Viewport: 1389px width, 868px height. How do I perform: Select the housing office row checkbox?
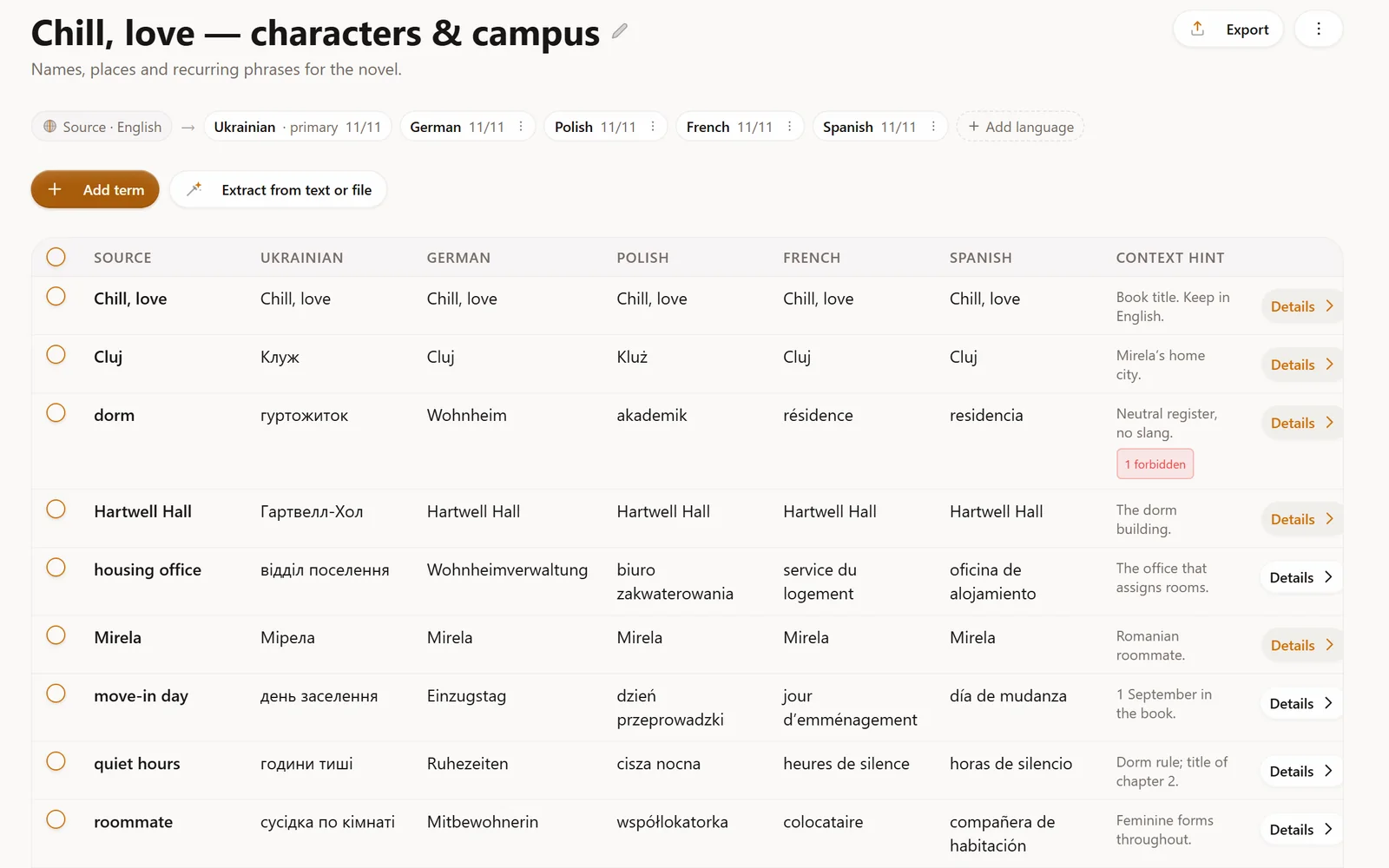(x=56, y=568)
